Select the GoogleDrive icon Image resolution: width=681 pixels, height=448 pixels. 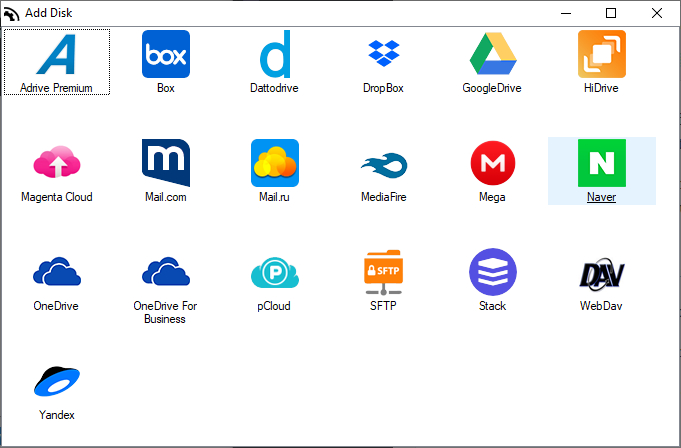[x=492, y=55]
